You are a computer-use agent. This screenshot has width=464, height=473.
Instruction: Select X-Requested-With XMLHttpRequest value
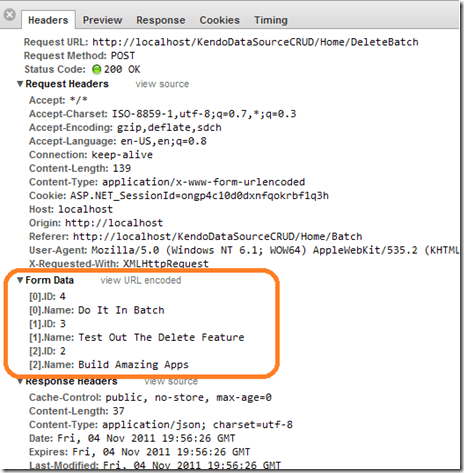coord(166,264)
